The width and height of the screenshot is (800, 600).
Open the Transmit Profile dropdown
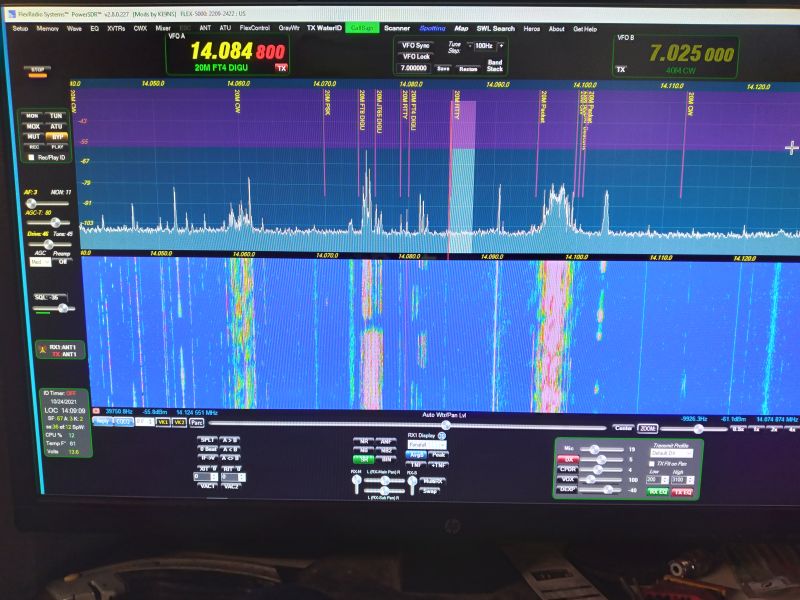(x=671, y=454)
